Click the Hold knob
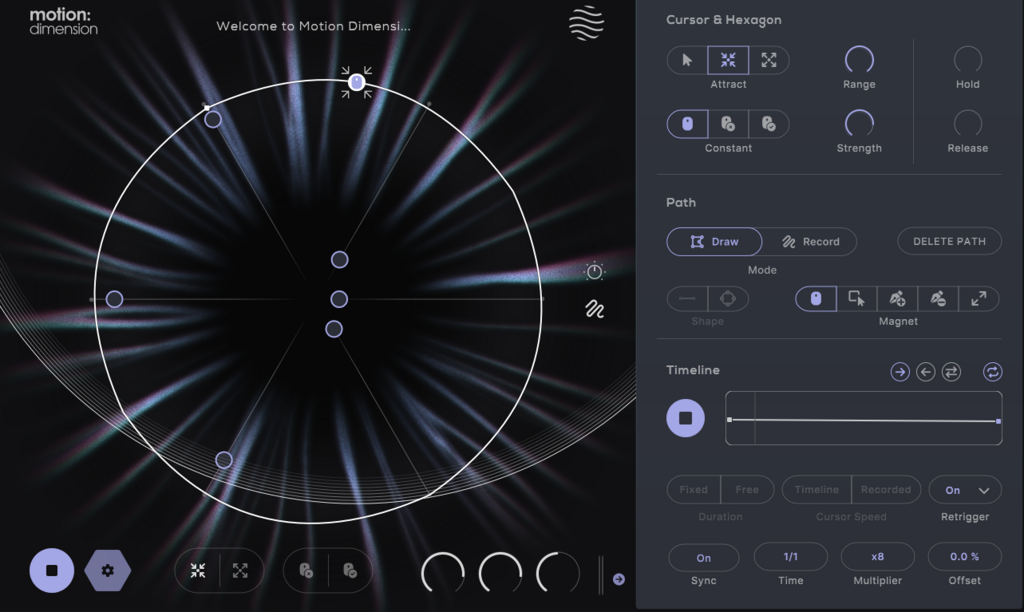Screen dimensions: 1024x612 point(968,60)
